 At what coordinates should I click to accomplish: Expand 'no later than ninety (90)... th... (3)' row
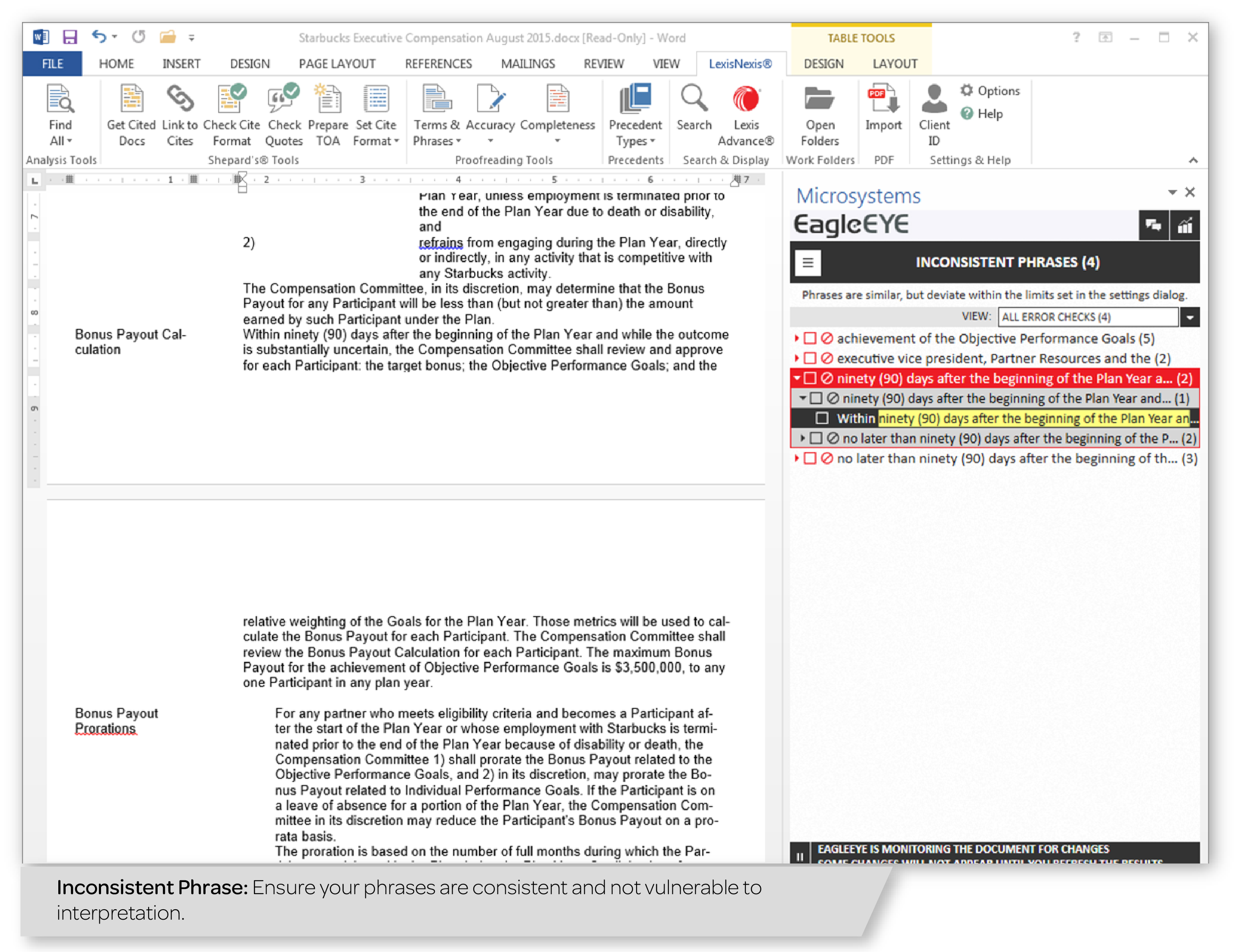[x=797, y=459]
